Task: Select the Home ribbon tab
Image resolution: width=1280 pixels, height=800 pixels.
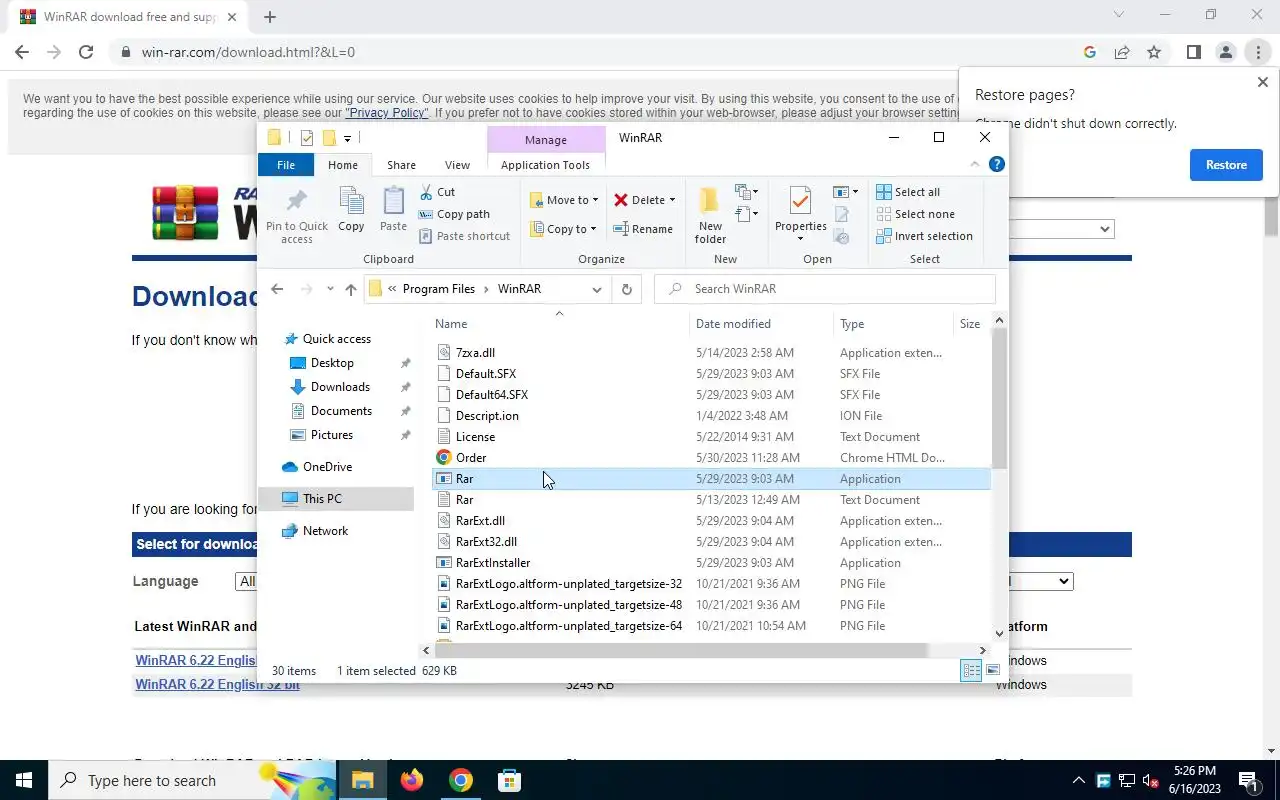Action: pyautogui.click(x=343, y=165)
